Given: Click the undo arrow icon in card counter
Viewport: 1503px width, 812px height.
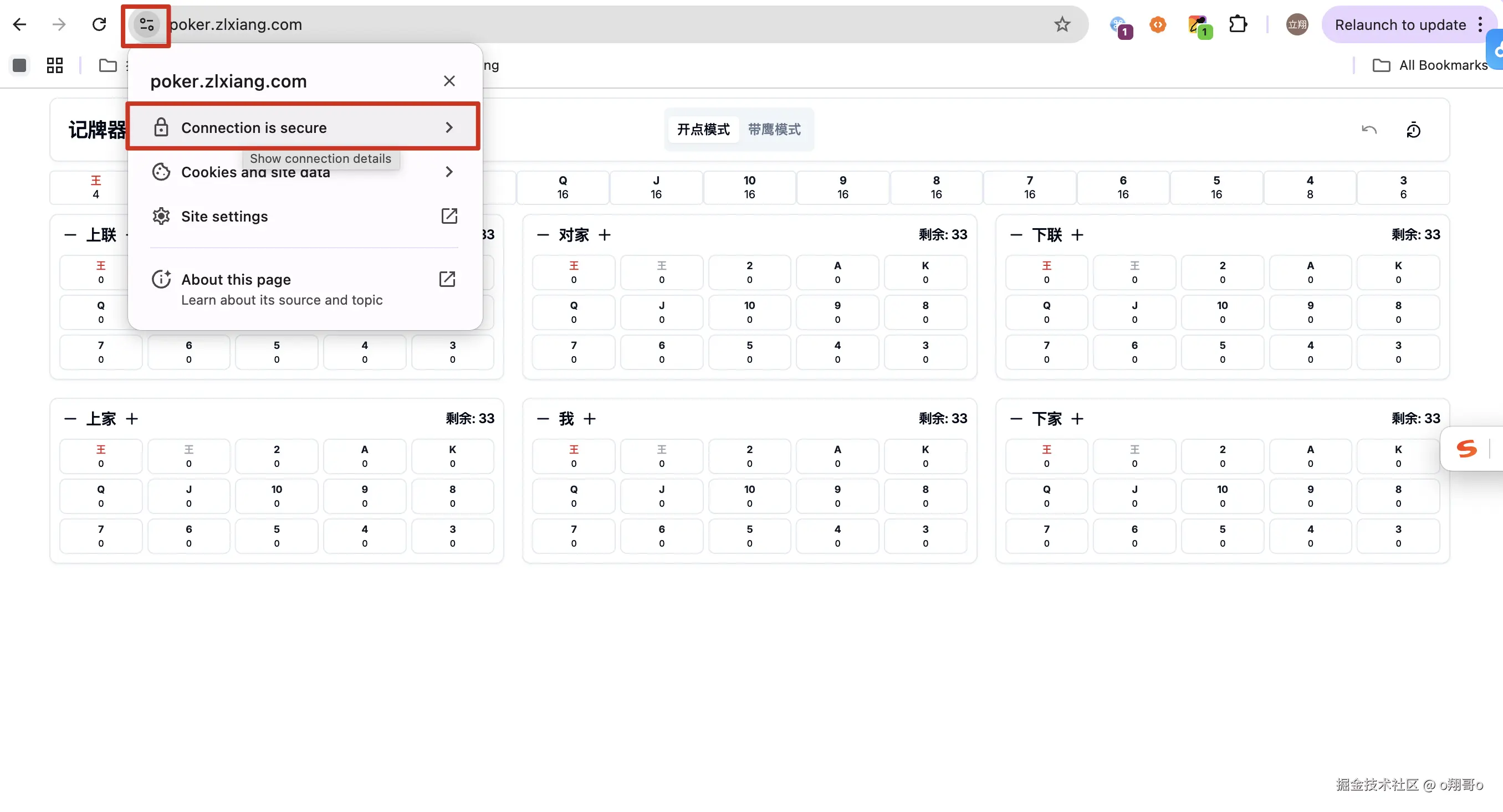Looking at the screenshot, I should (x=1369, y=130).
